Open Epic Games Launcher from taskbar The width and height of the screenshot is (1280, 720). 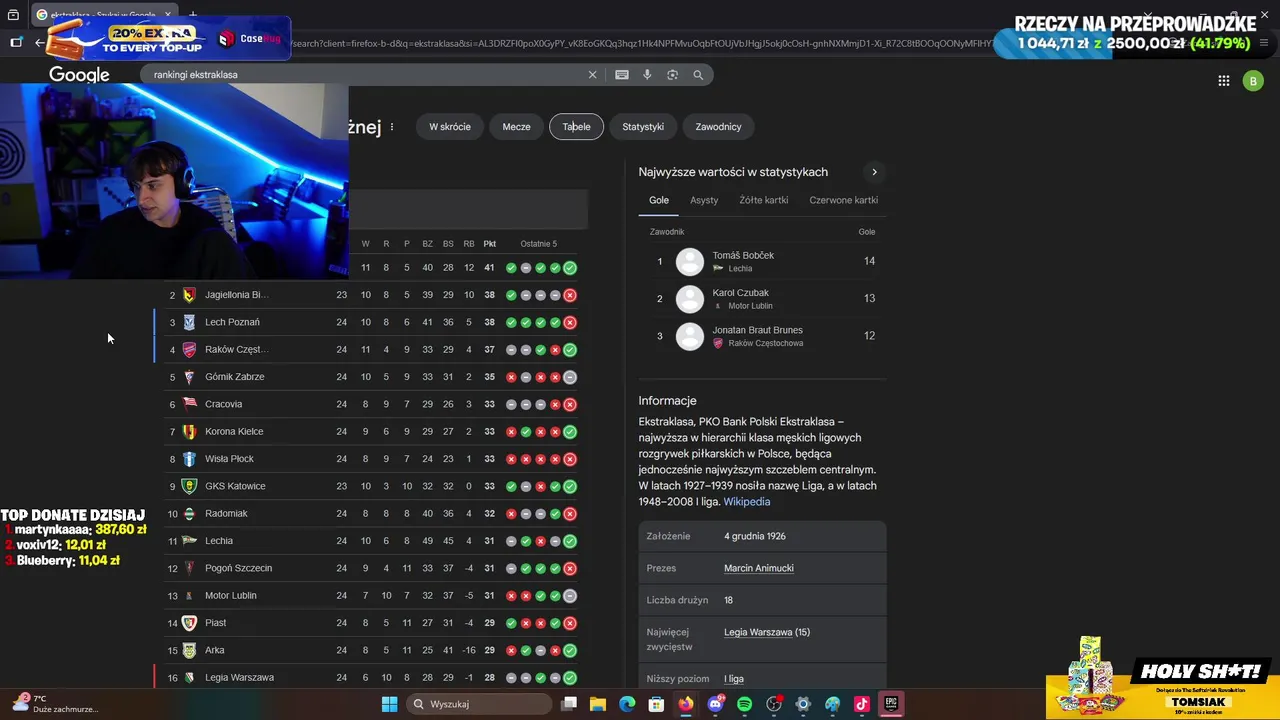click(891, 704)
